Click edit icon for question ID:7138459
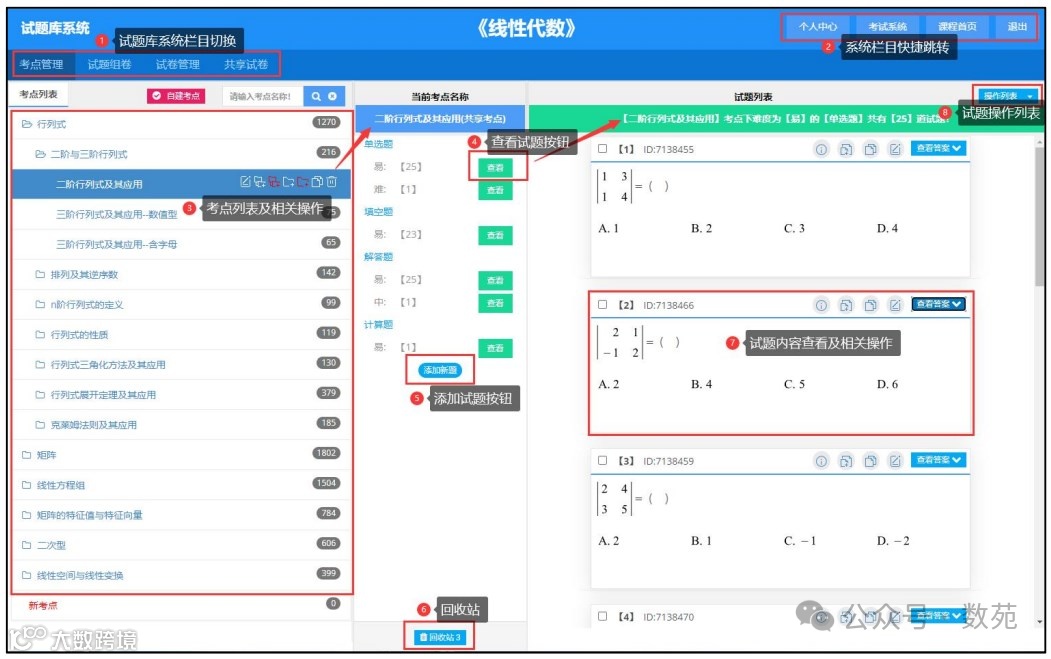The image size is (1051, 659). pos(895,461)
